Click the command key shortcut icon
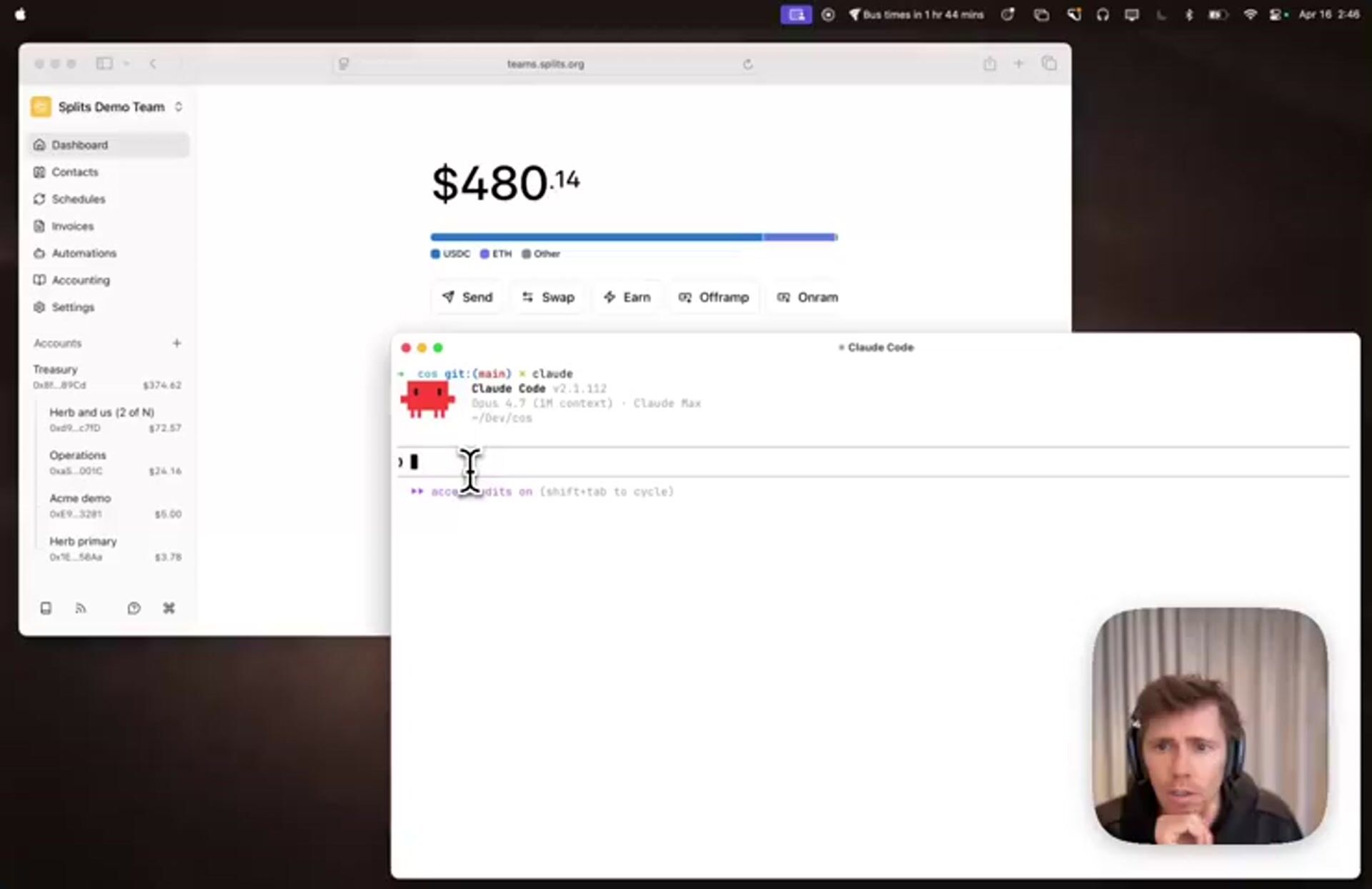This screenshot has width=1372, height=889. [x=169, y=608]
